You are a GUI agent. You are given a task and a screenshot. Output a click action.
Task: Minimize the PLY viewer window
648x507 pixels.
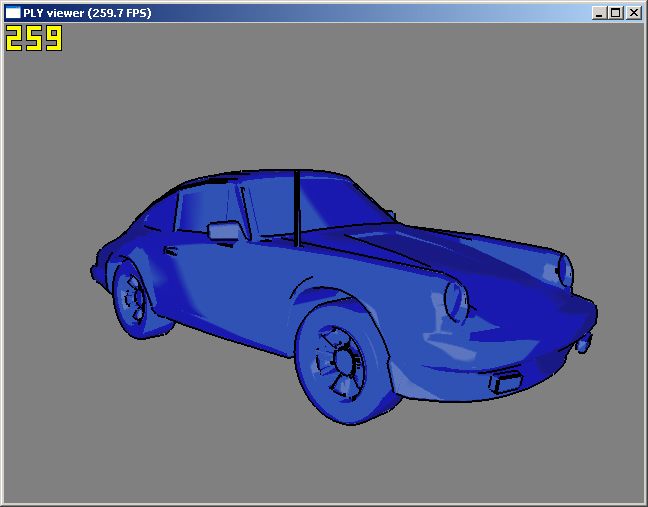[x=599, y=13]
